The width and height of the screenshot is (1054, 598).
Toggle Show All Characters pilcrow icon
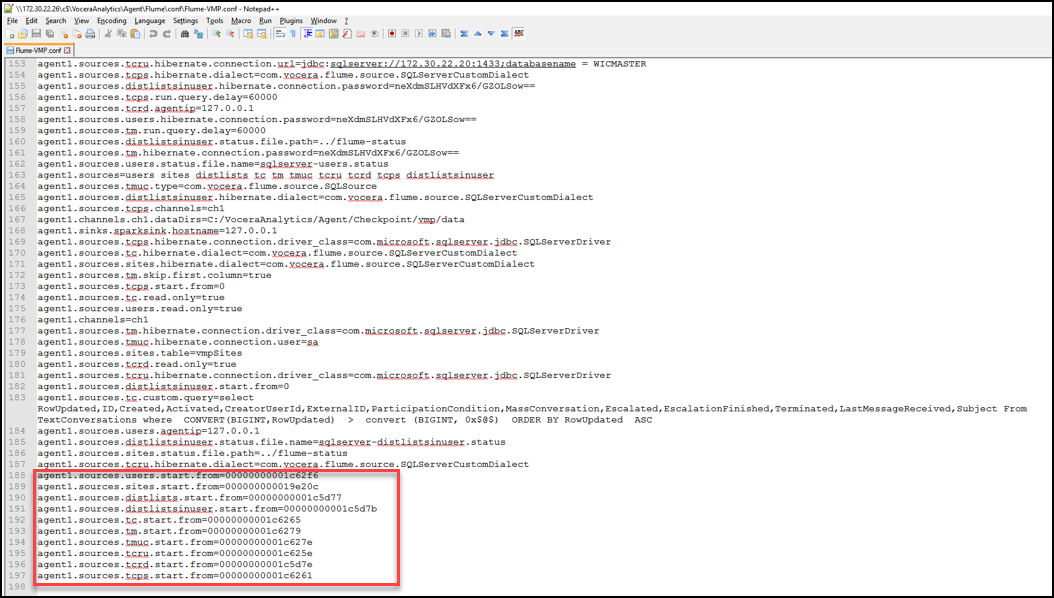click(292, 34)
